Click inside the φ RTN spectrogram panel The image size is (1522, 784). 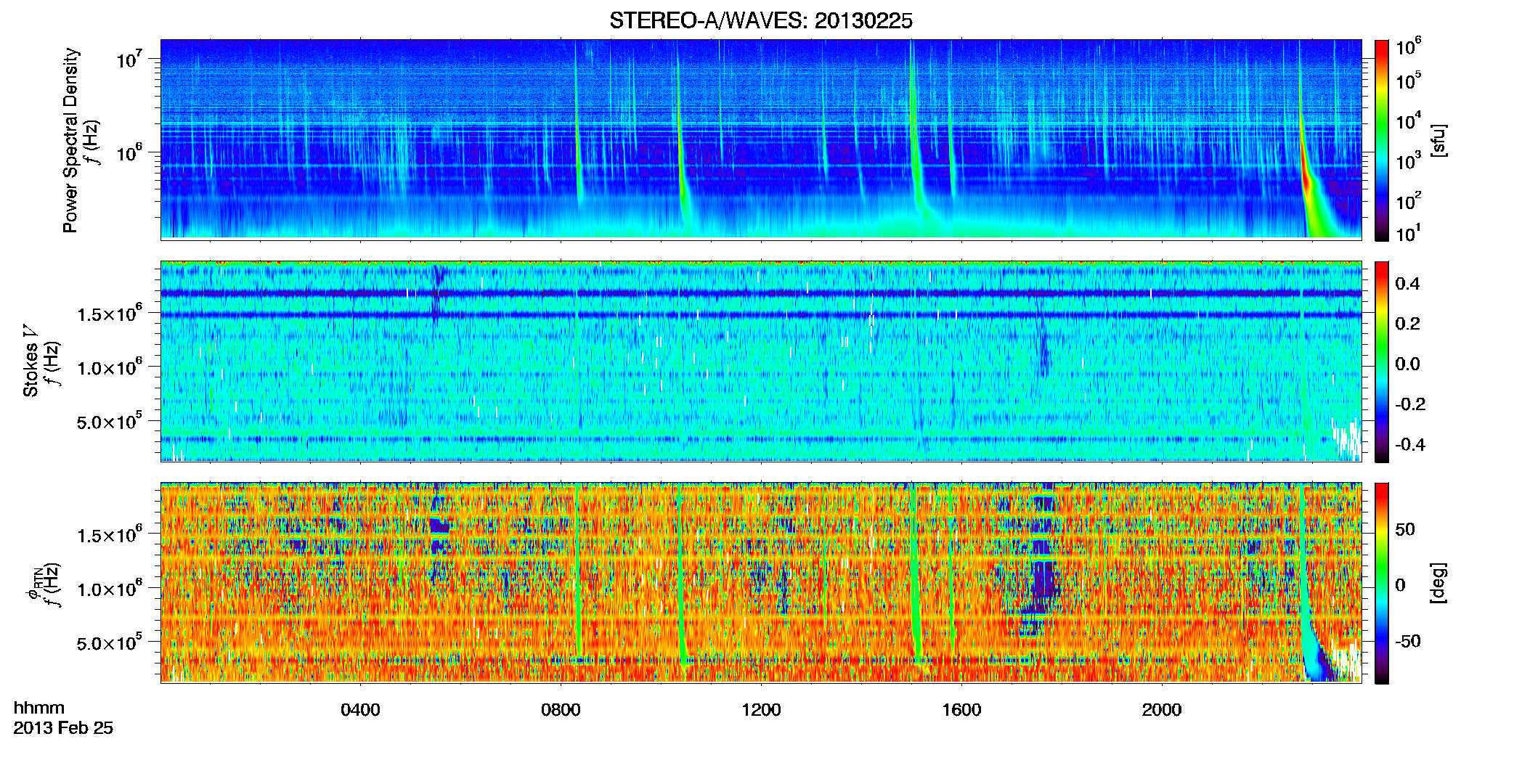pyautogui.click(x=761, y=583)
